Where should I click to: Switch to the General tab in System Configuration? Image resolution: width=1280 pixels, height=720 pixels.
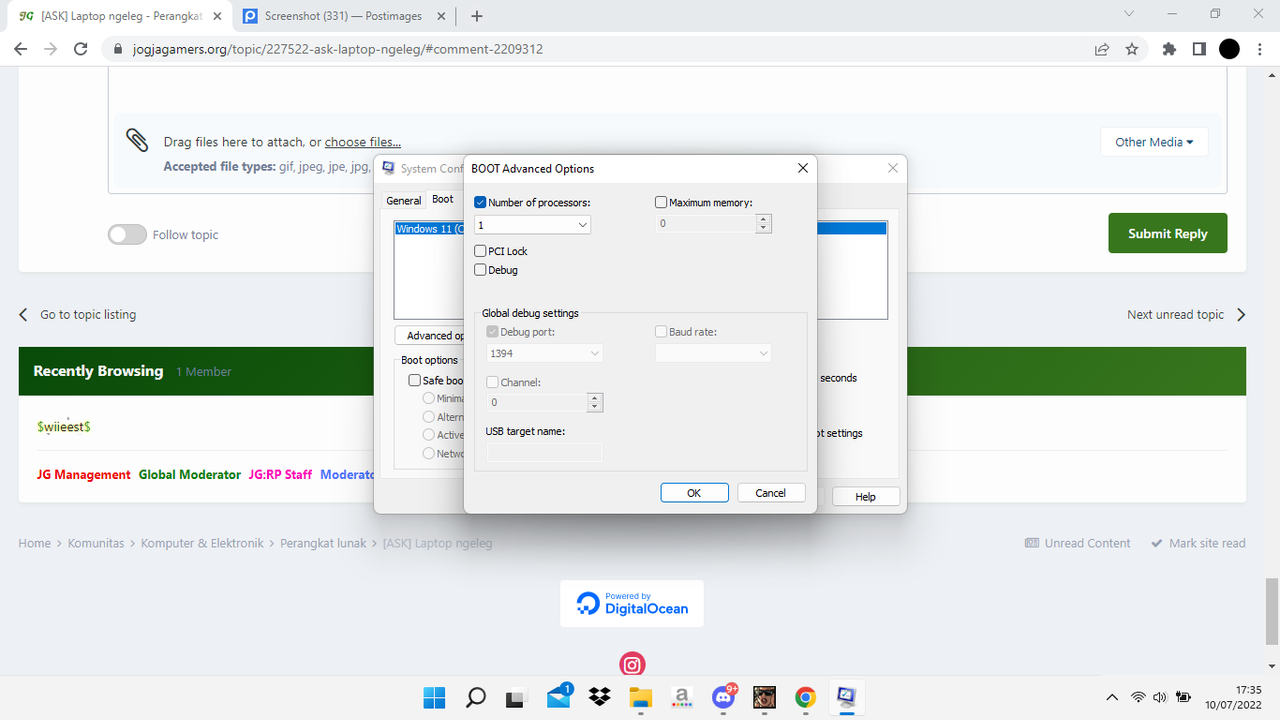tap(404, 200)
